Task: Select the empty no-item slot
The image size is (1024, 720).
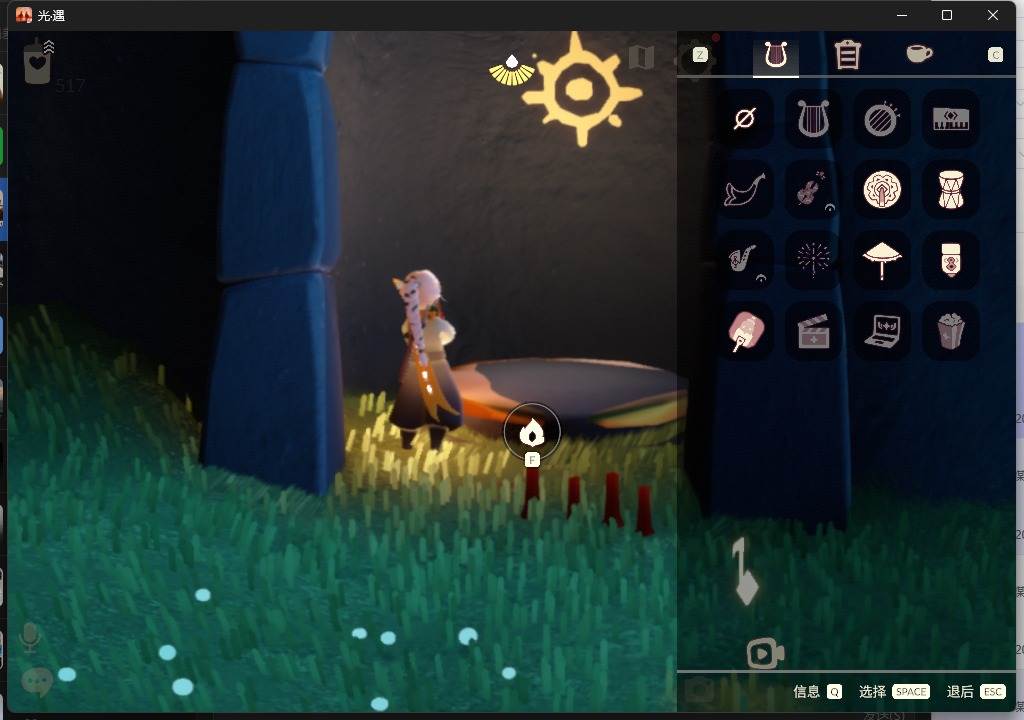Action: click(745, 119)
